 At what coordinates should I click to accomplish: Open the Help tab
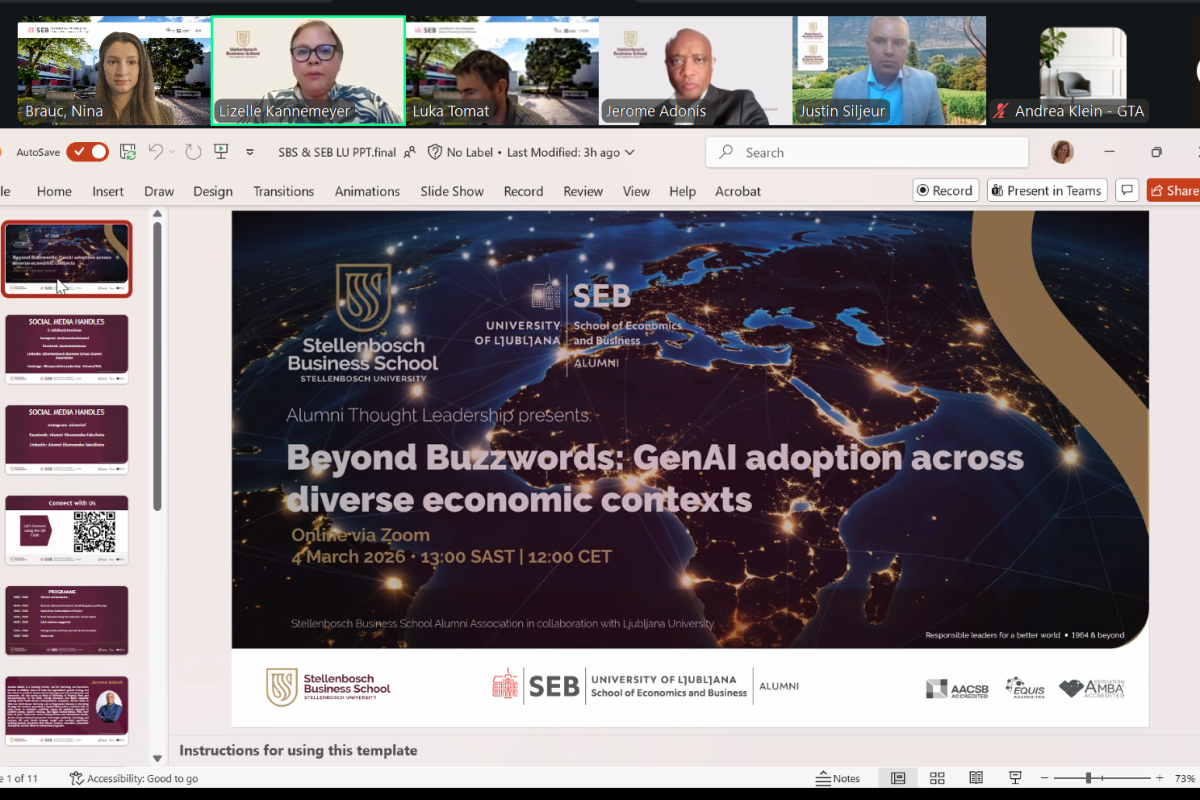click(682, 191)
